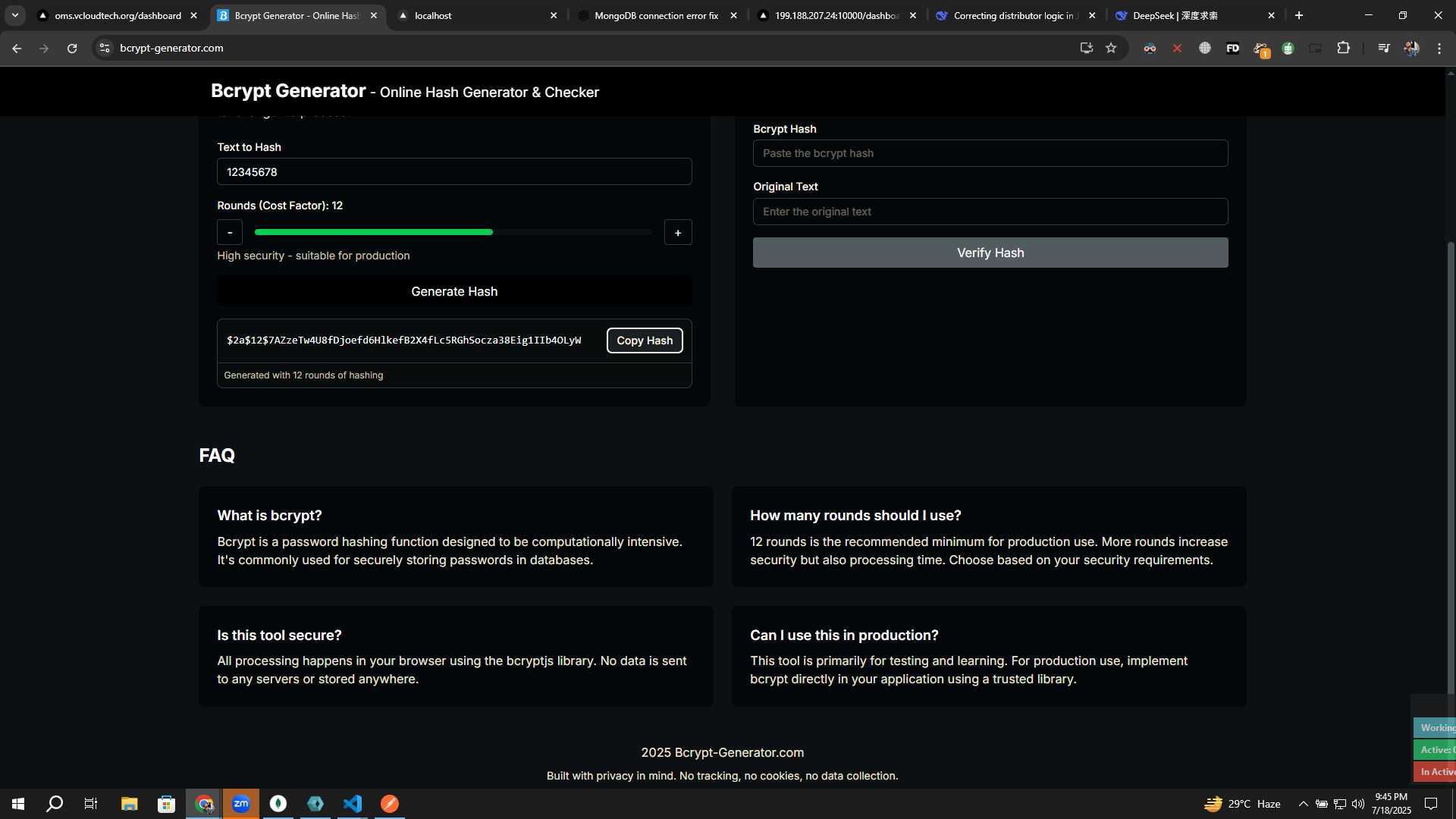Open the Extensions puzzle icon
This screenshot has width=1456, height=819.
pos(1343,48)
